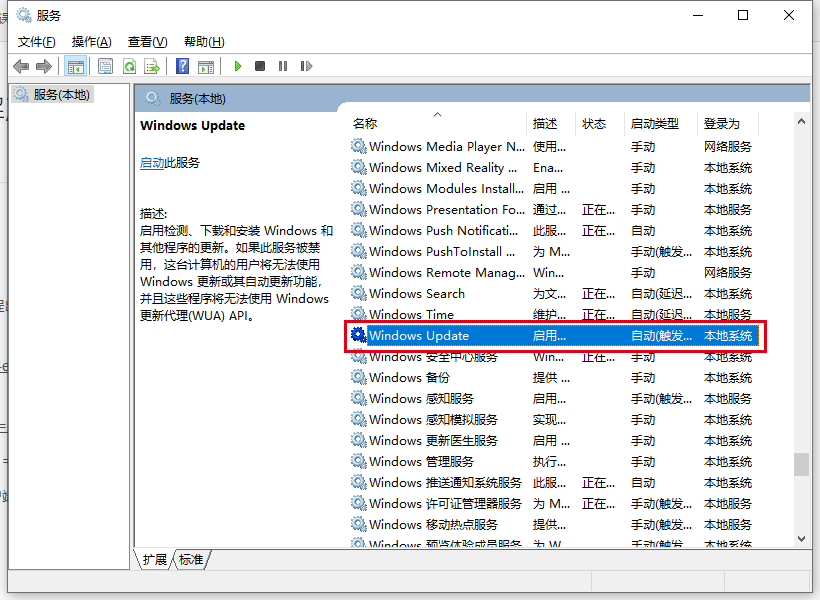Select the Windows 移动热点服务 row
Screen dimensions: 820x600
pyautogui.click(x=554, y=524)
